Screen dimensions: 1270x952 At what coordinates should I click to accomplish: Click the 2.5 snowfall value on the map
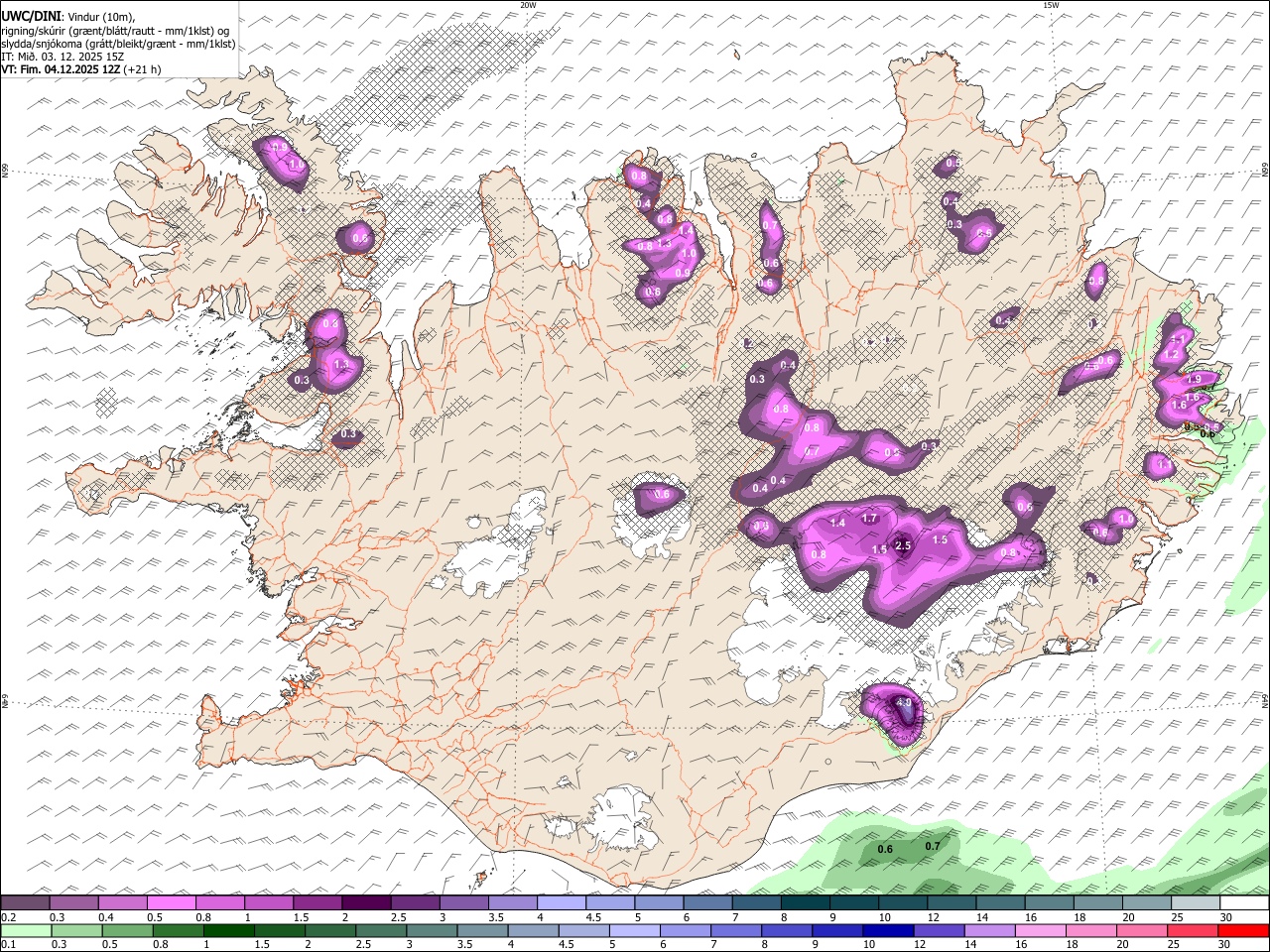(903, 545)
